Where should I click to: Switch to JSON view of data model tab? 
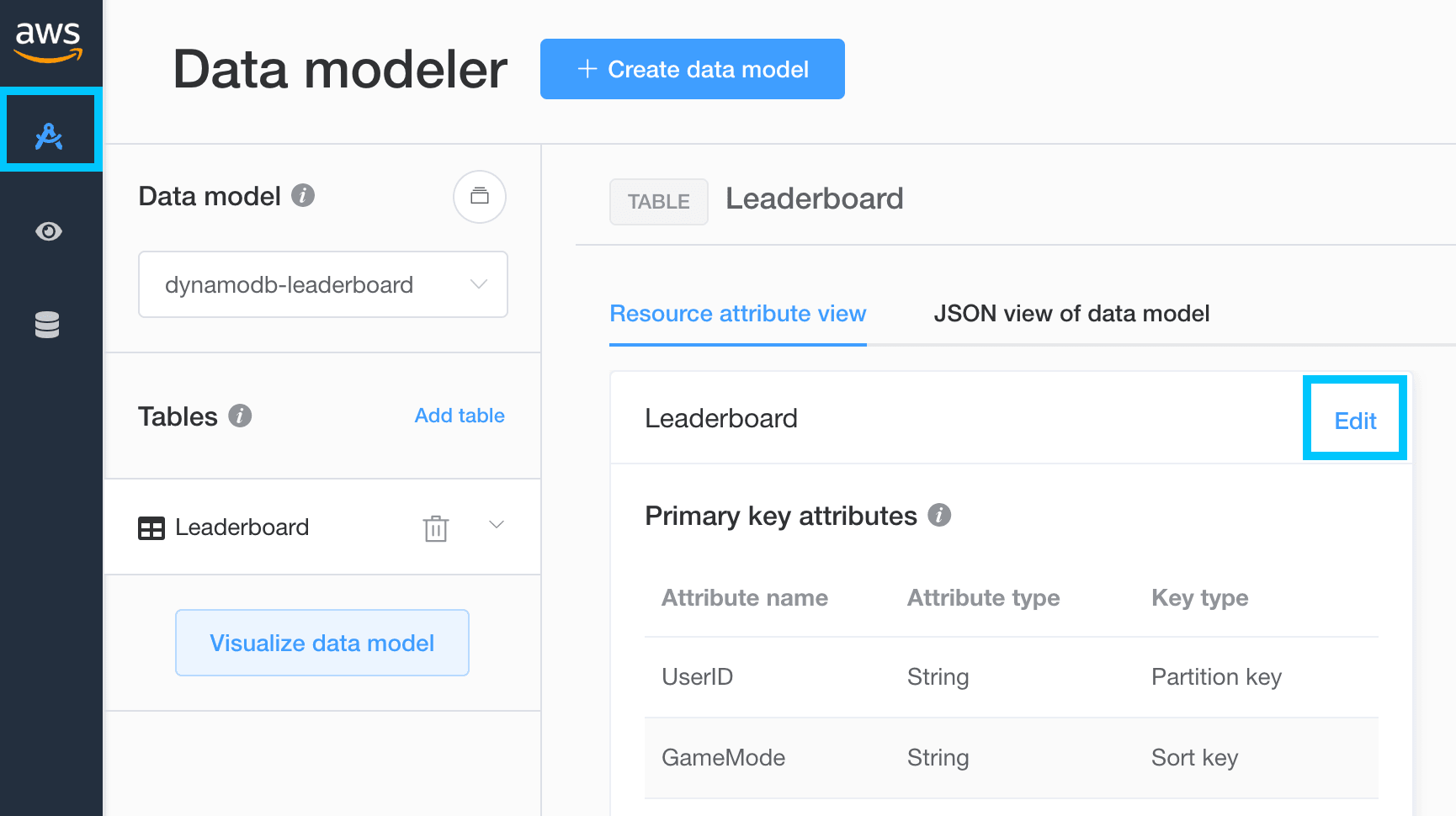pos(1071,314)
